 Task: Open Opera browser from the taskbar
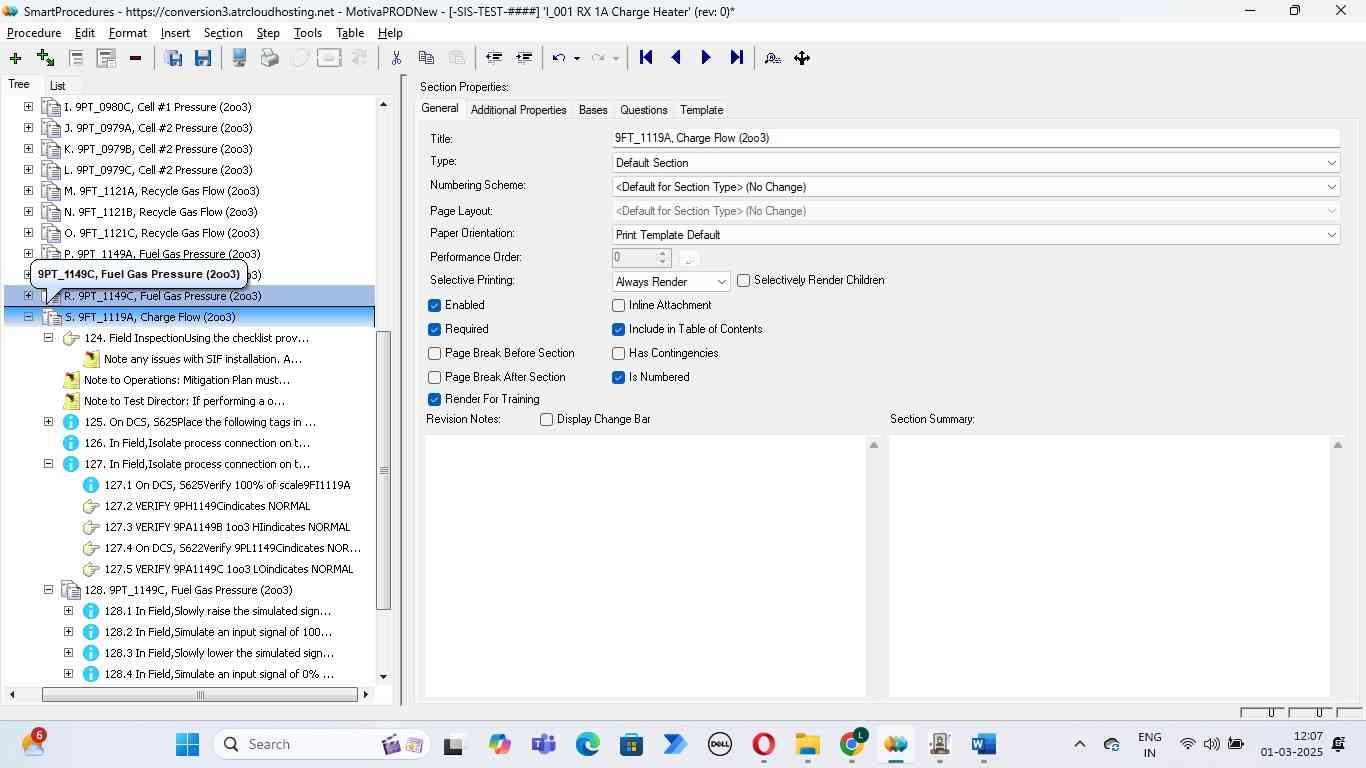click(x=763, y=745)
